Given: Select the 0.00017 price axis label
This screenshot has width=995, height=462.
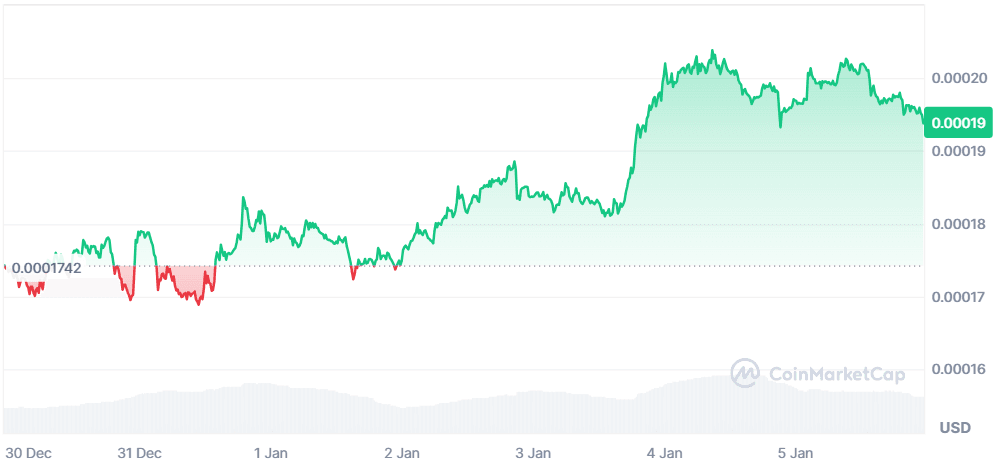Looking at the screenshot, I should (959, 297).
